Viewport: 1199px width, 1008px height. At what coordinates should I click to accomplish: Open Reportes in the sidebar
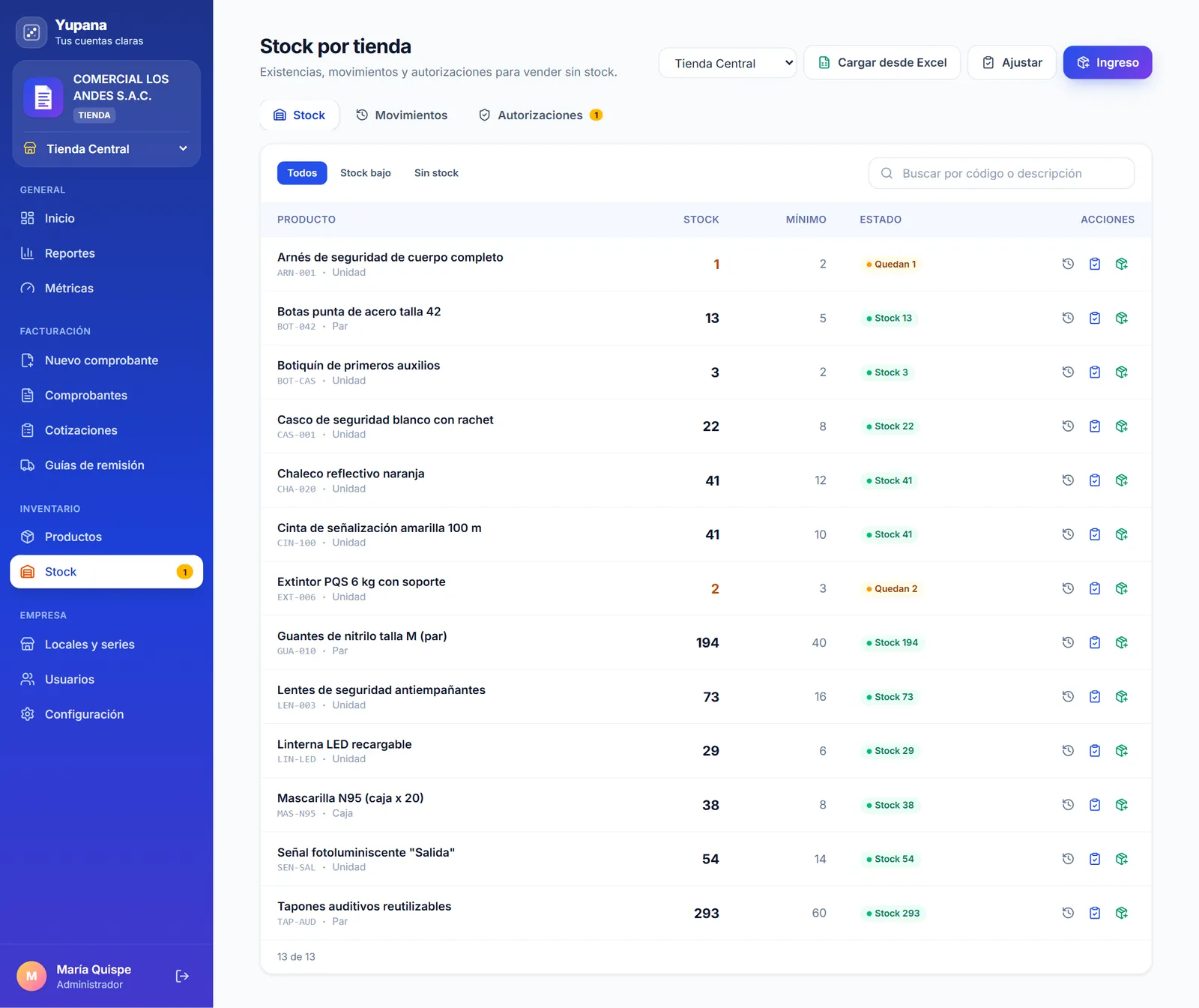pyautogui.click(x=106, y=253)
